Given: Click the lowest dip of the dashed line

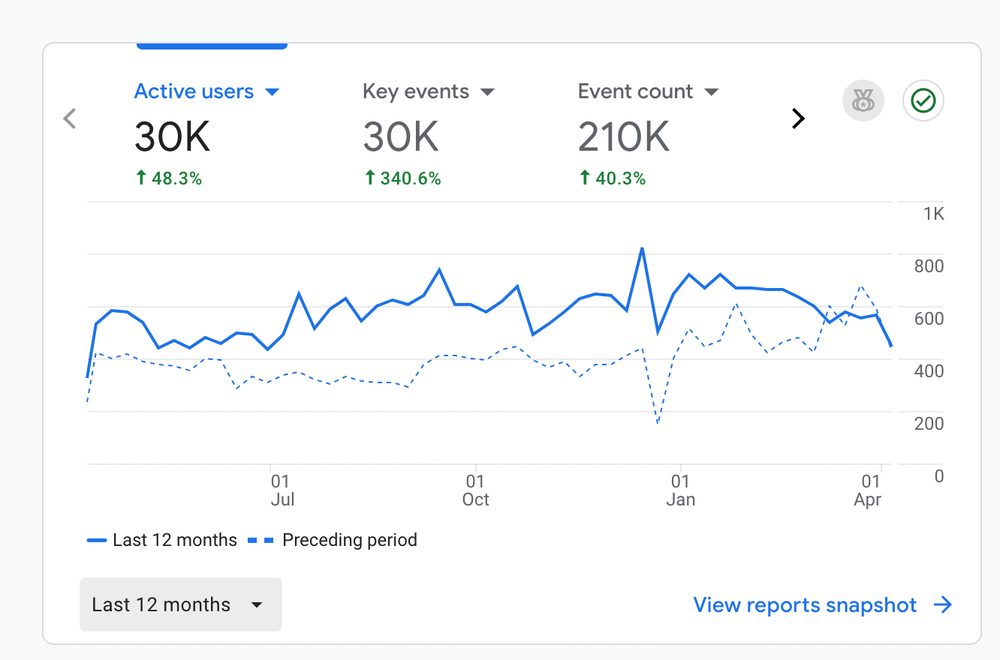Looking at the screenshot, I should [x=658, y=423].
